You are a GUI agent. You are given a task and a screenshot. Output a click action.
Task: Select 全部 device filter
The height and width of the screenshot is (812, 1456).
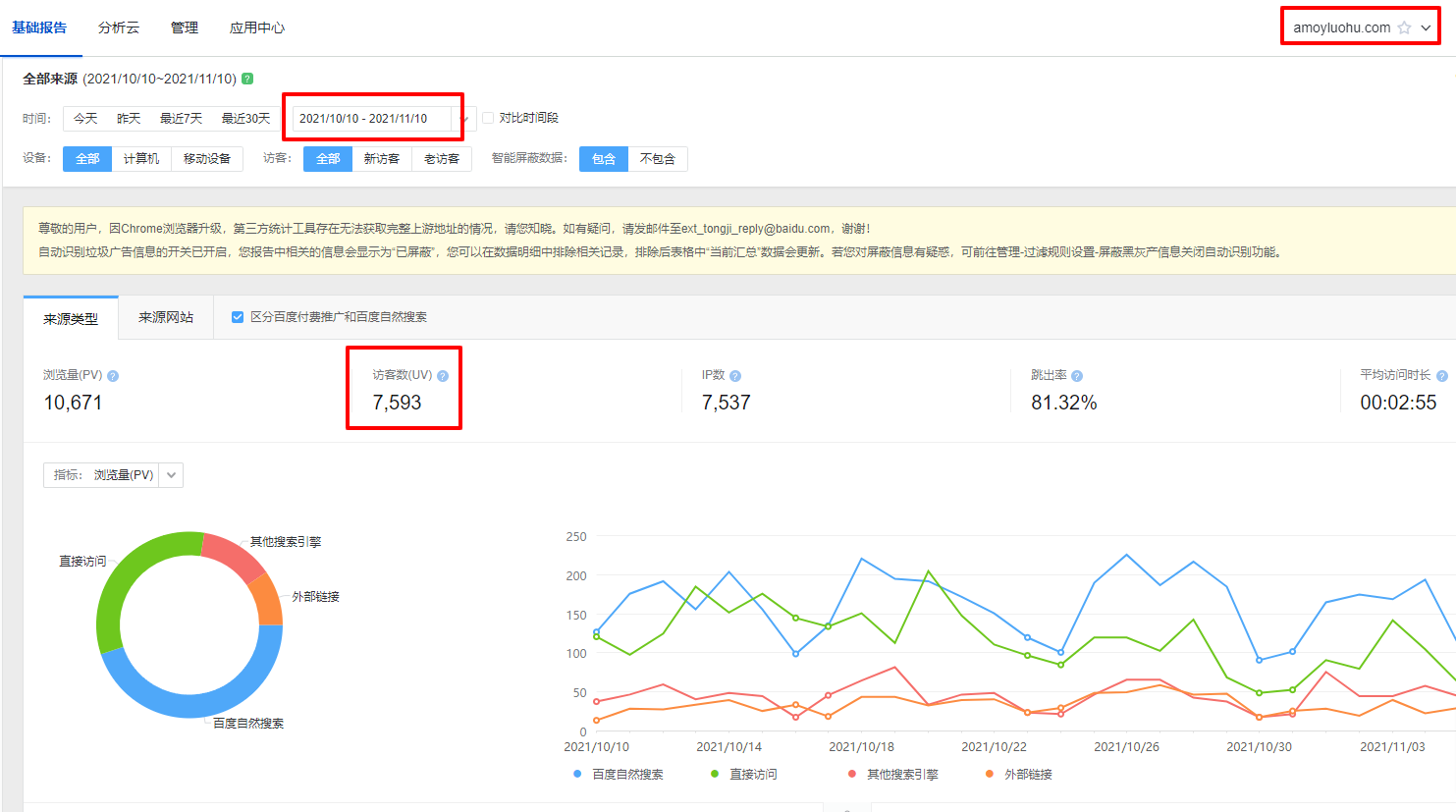(87, 158)
